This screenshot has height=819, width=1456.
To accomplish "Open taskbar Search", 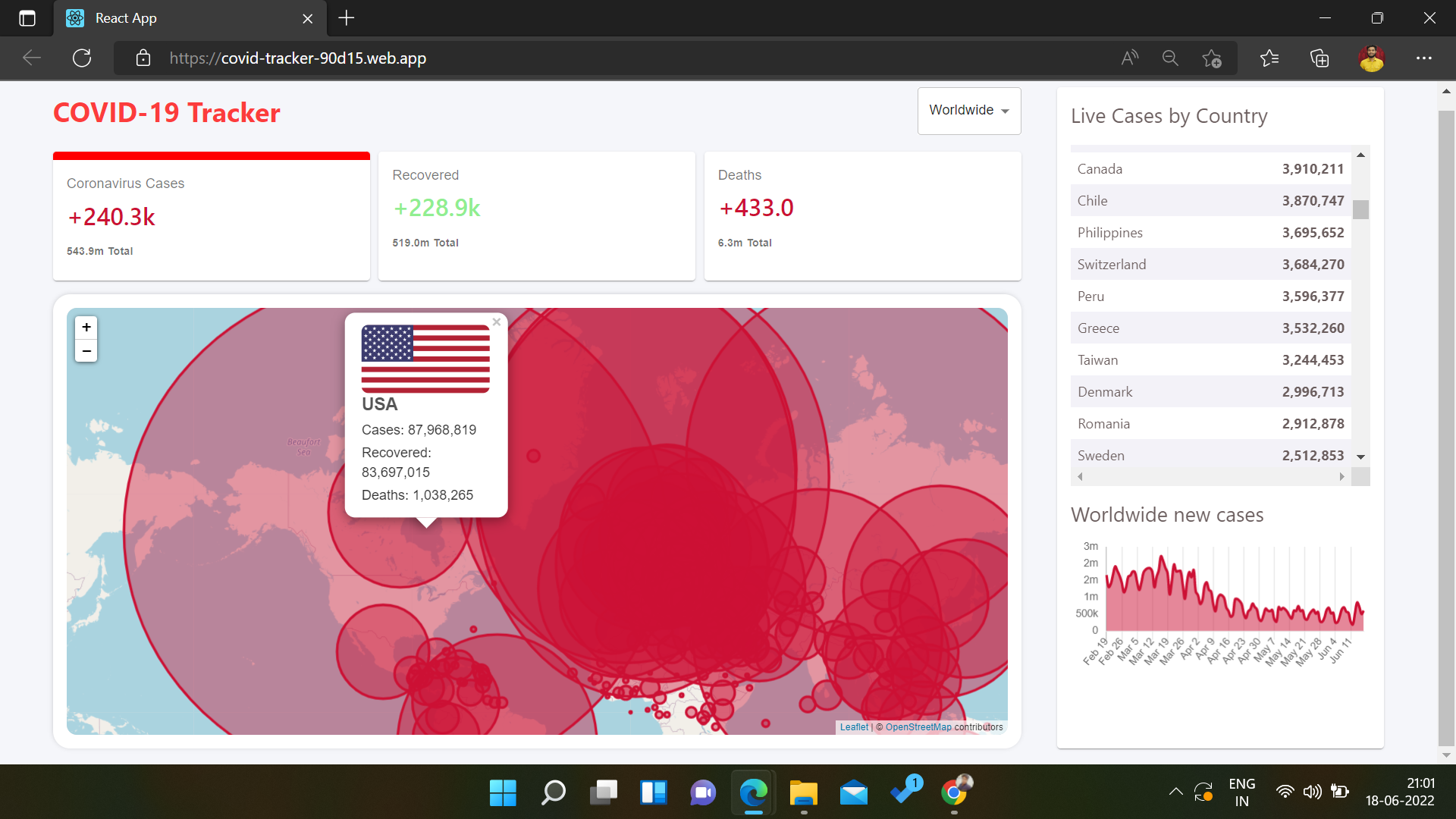I will click(554, 792).
